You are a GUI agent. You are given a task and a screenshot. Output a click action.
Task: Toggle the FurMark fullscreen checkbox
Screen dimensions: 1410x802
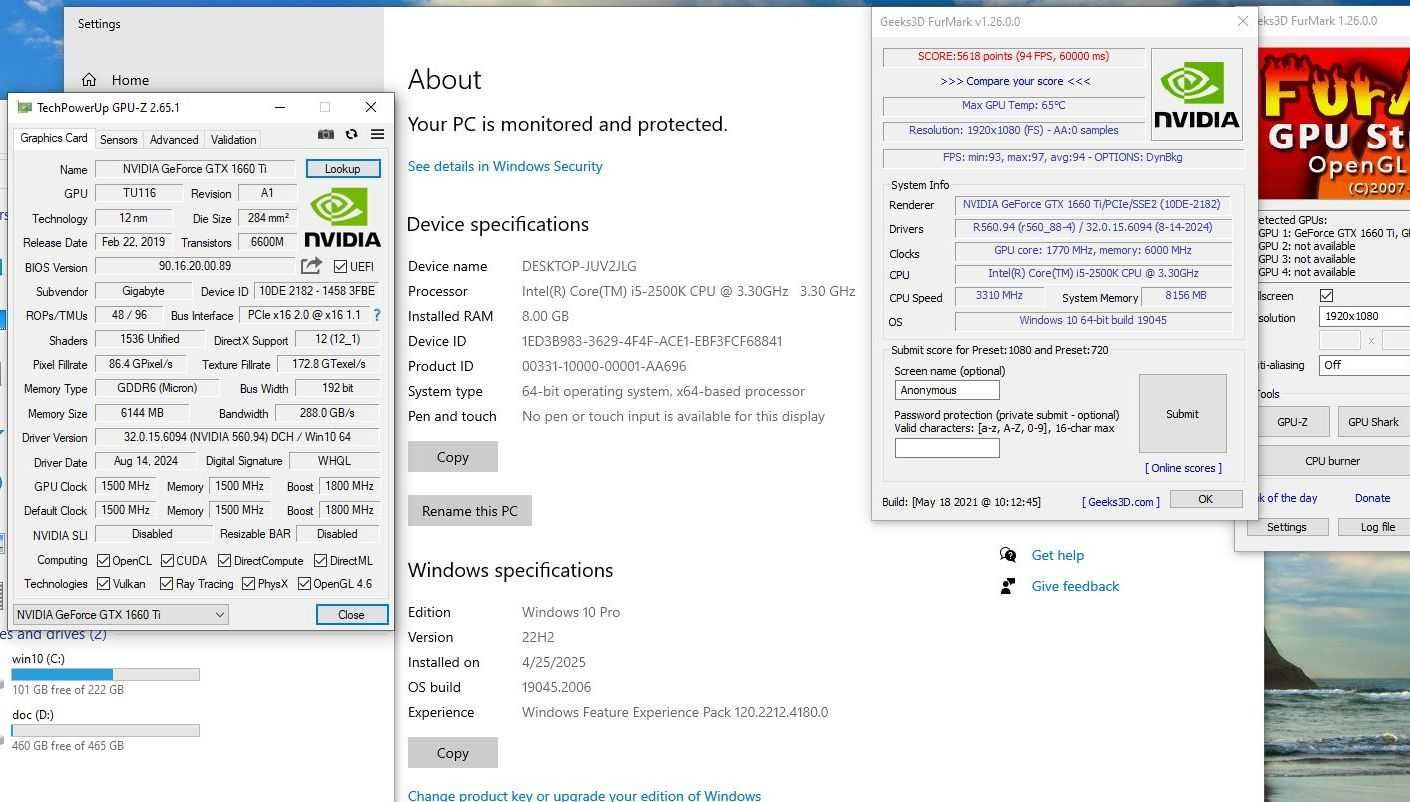1326,296
